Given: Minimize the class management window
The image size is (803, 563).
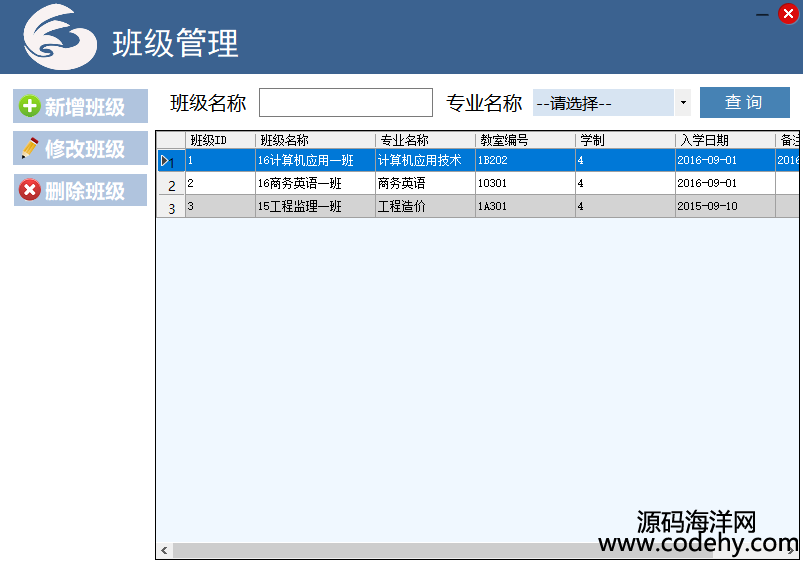Looking at the screenshot, I should (x=763, y=14).
